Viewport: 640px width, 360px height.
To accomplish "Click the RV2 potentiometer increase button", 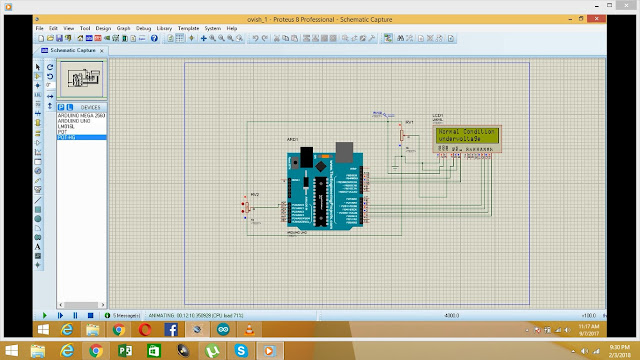I will 243,204.
